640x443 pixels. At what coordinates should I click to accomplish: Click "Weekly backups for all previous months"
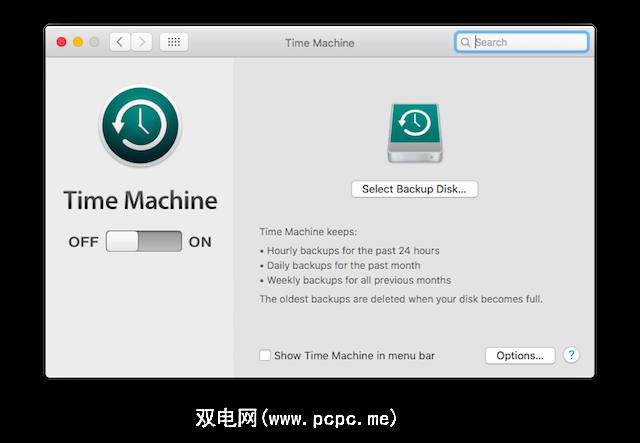point(359,280)
